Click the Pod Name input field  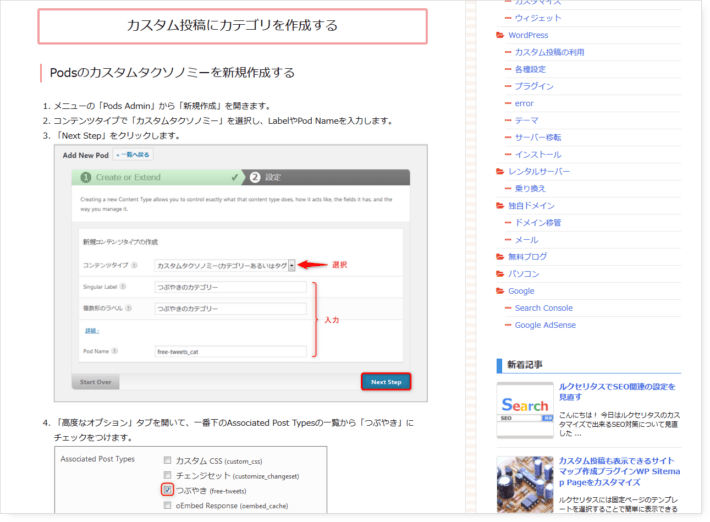click(x=230, y=351)
